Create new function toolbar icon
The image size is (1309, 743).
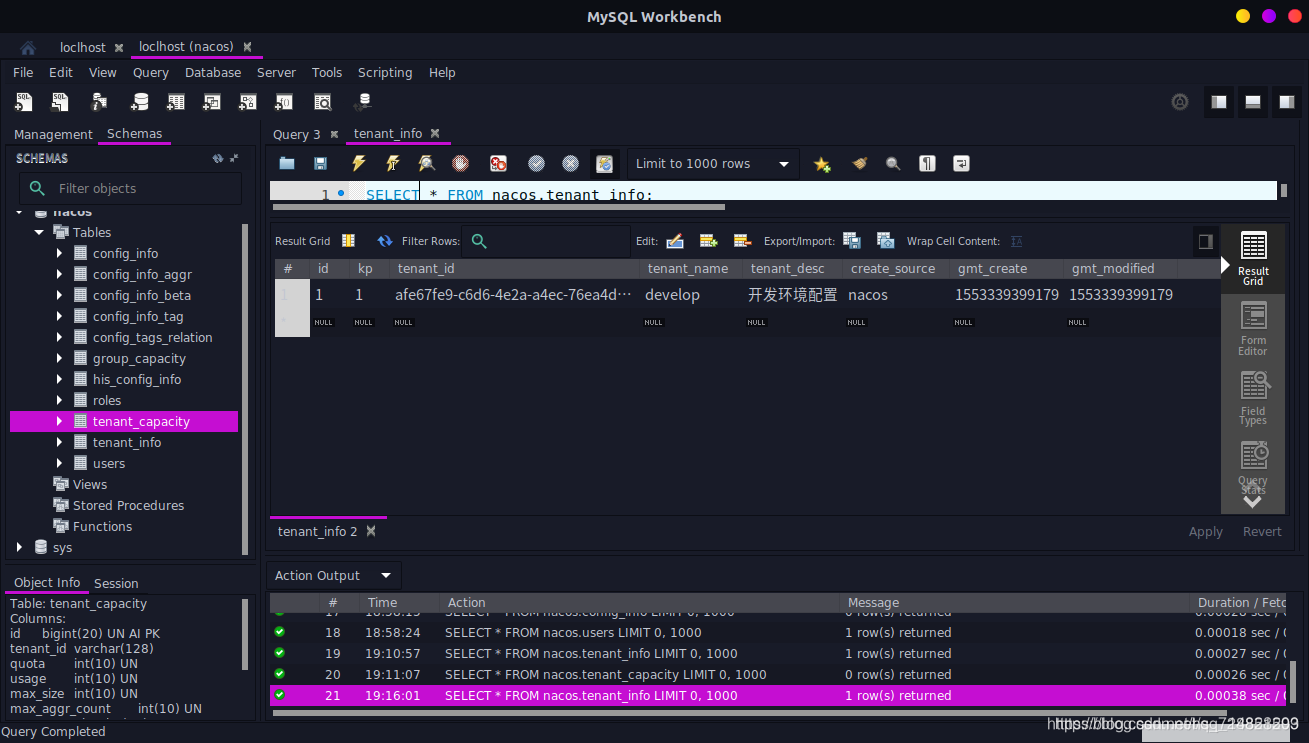point(285,102)
